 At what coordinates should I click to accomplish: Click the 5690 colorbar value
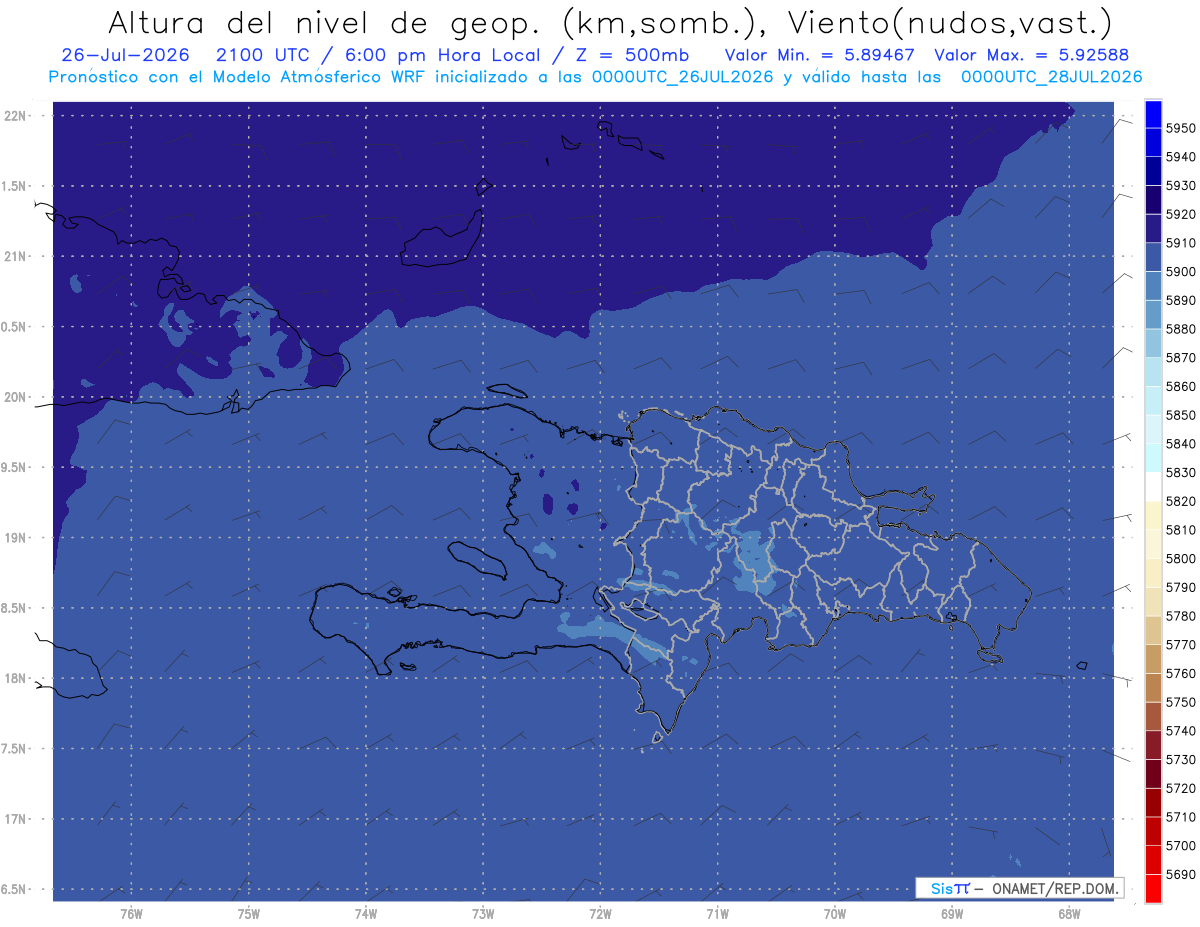pos(1181,874)
